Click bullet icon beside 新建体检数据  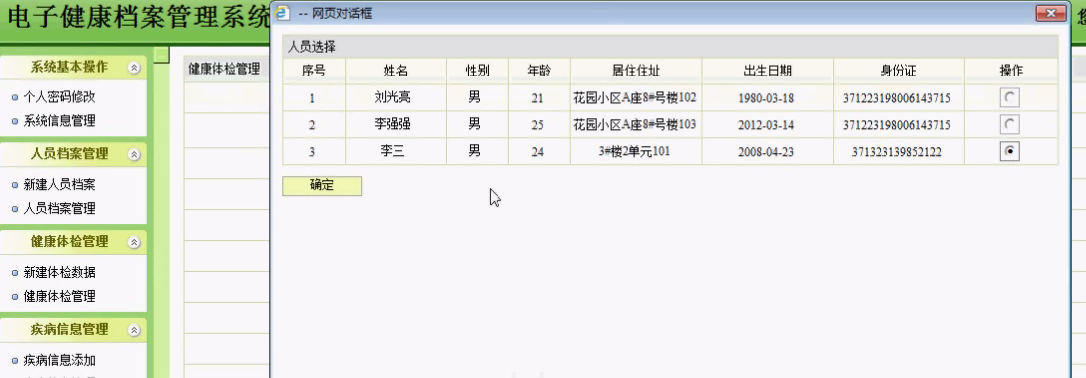(15, 273)
